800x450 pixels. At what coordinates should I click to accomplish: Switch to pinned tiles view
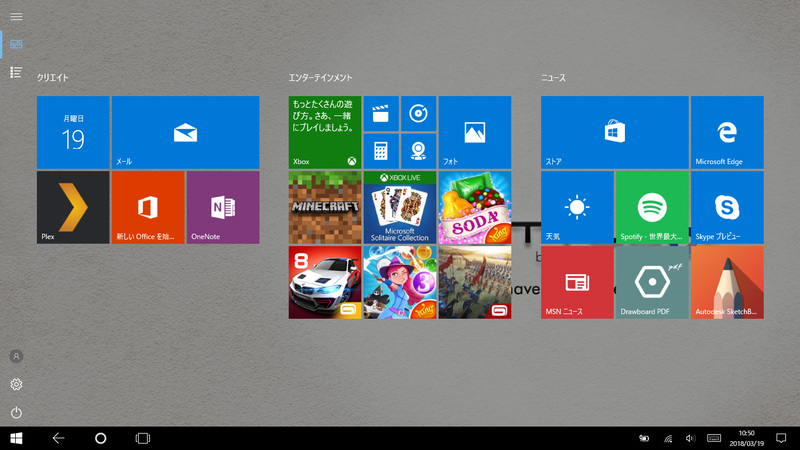click(x=16, y=44)
